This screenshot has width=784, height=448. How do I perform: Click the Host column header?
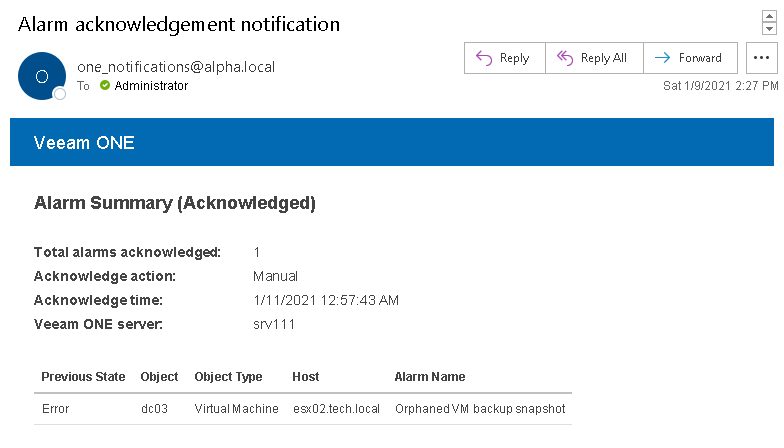click(306, 377)
